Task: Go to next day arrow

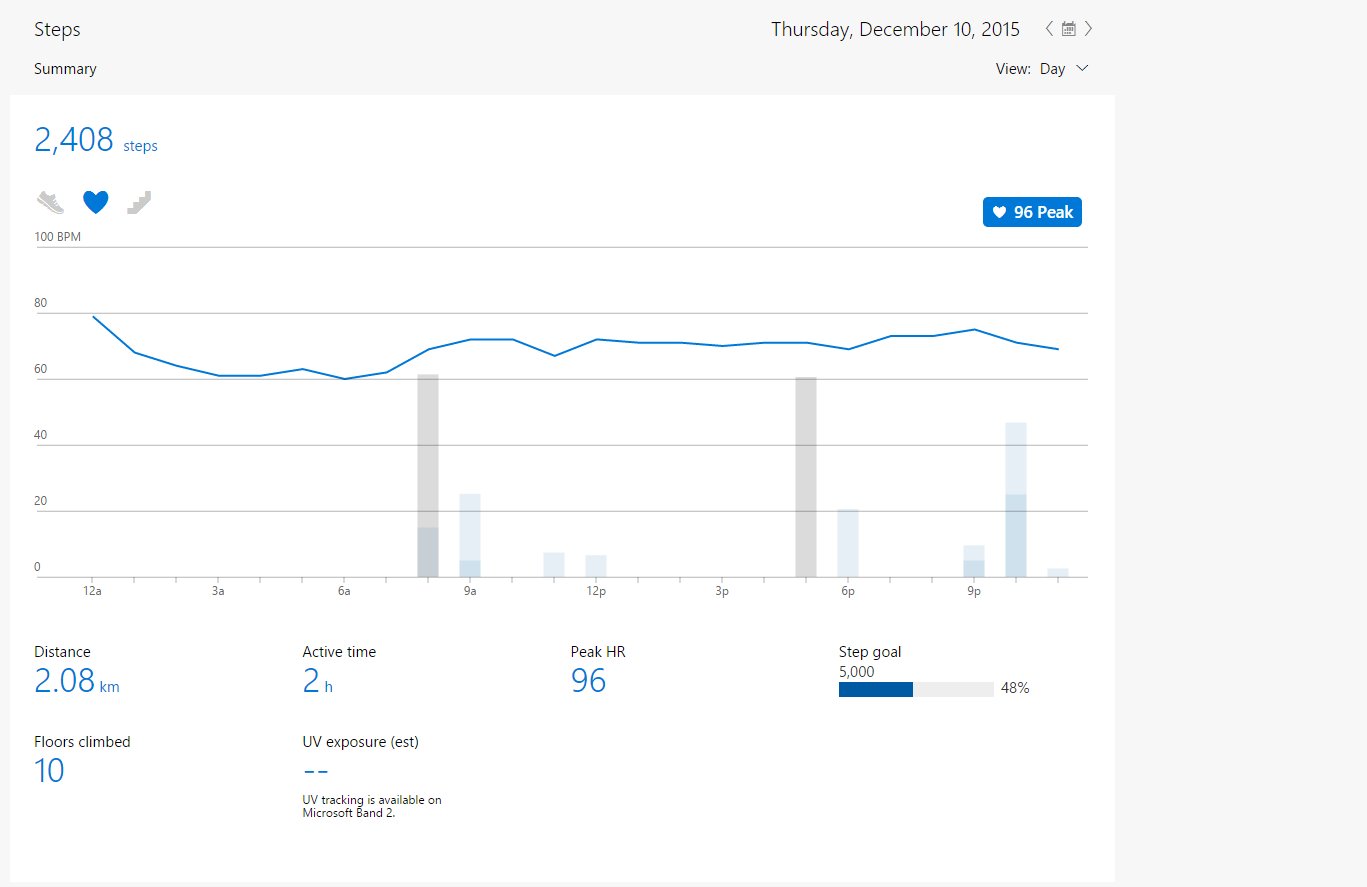Action: point(1089,29)
